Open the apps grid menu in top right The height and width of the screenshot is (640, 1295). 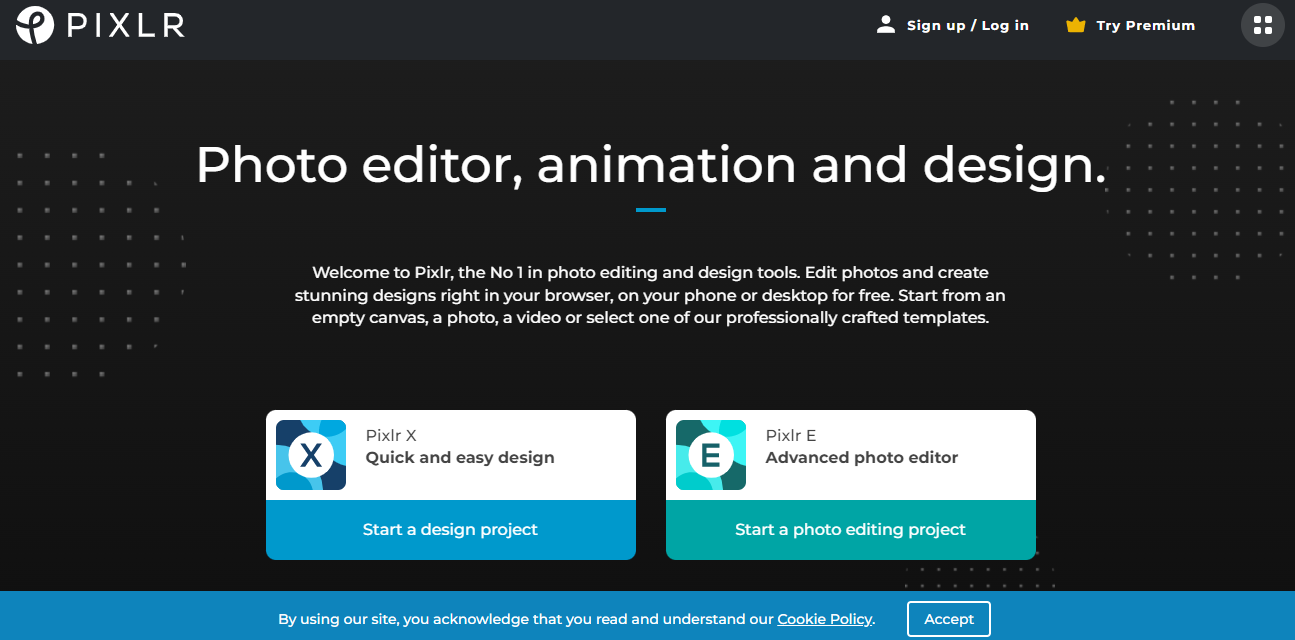[x=1262, y=24]
